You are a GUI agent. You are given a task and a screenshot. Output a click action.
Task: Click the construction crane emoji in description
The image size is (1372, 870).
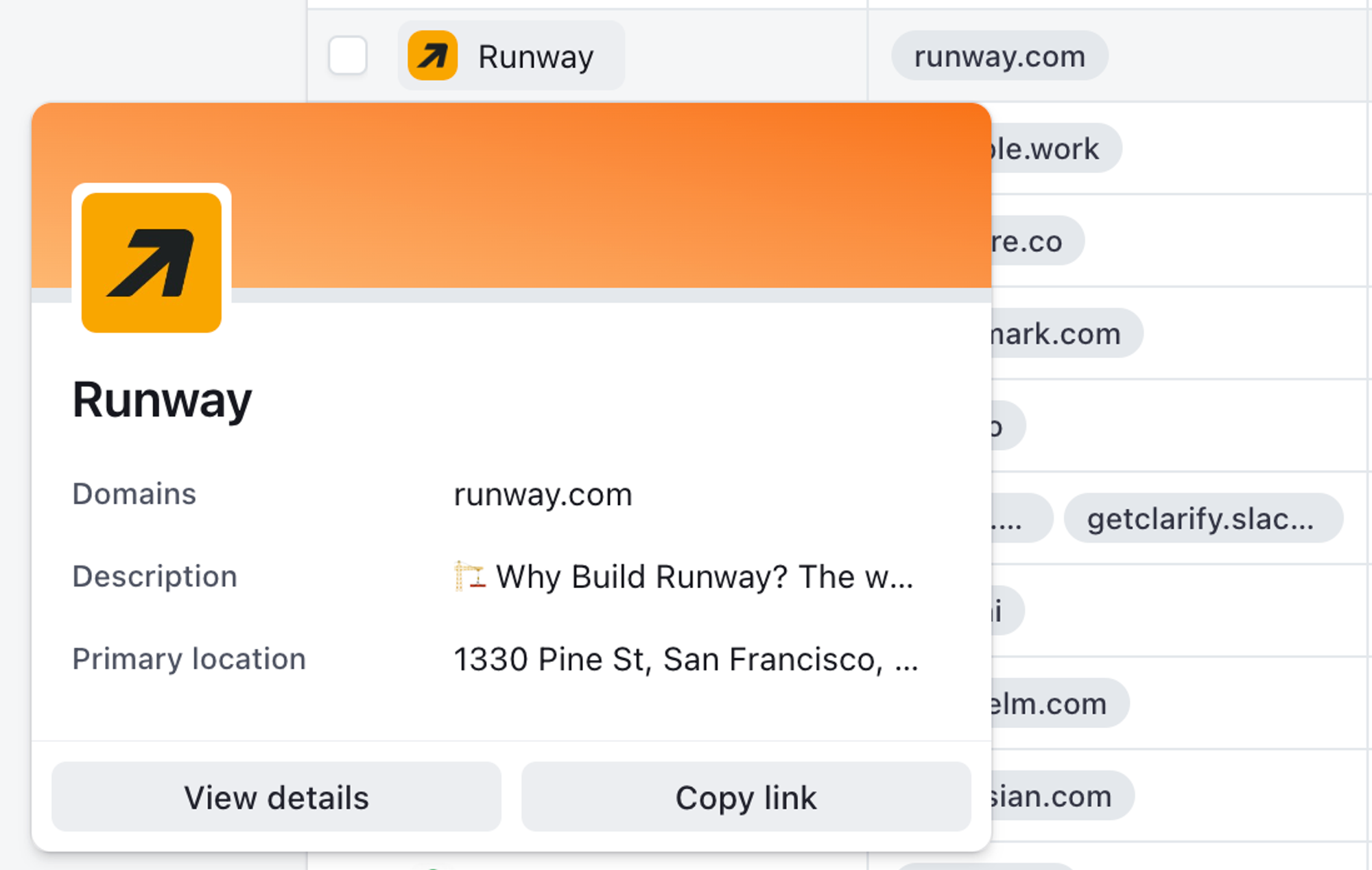click(x=470, y=576)
